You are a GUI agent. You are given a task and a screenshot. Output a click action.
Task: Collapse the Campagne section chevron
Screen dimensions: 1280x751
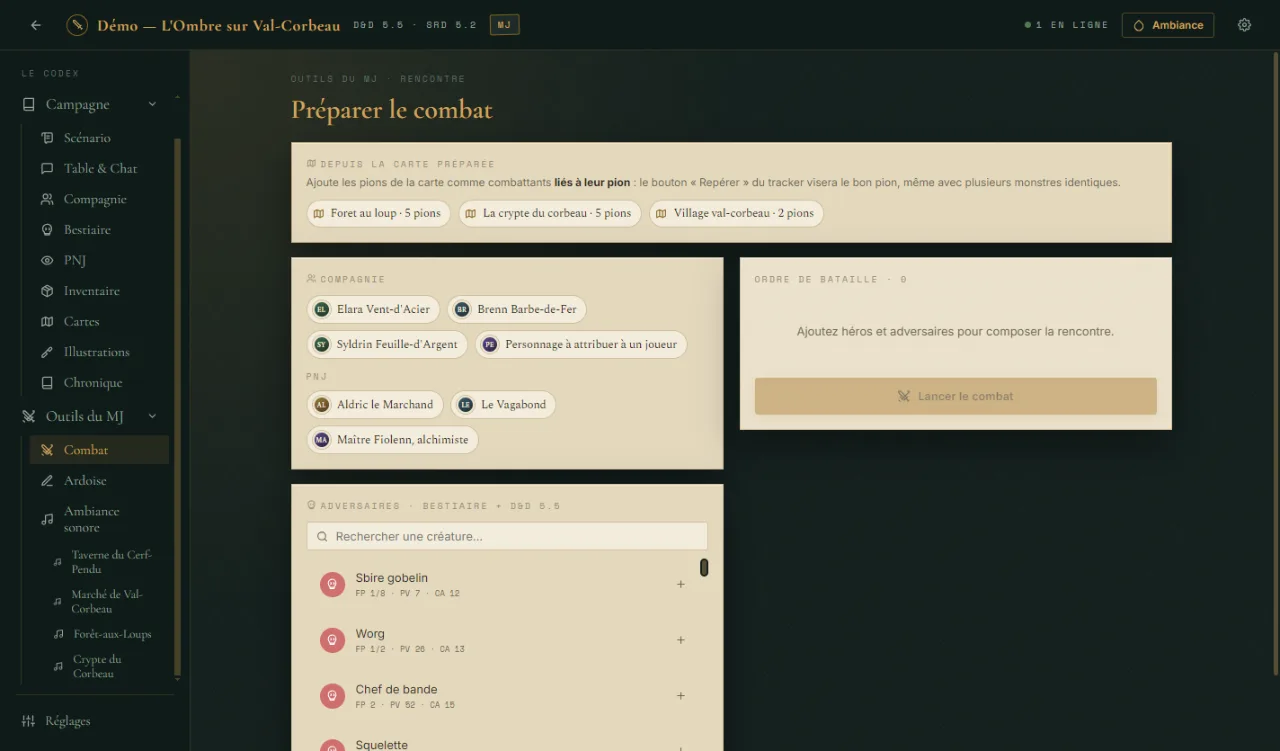click(x=152, y=104)
